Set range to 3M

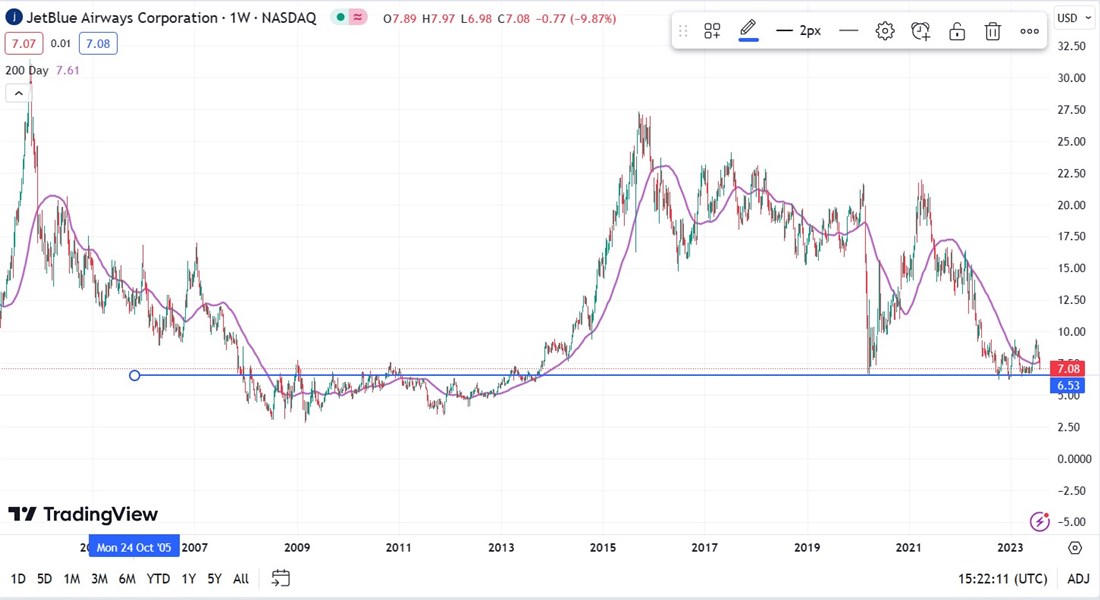[100, 579]
